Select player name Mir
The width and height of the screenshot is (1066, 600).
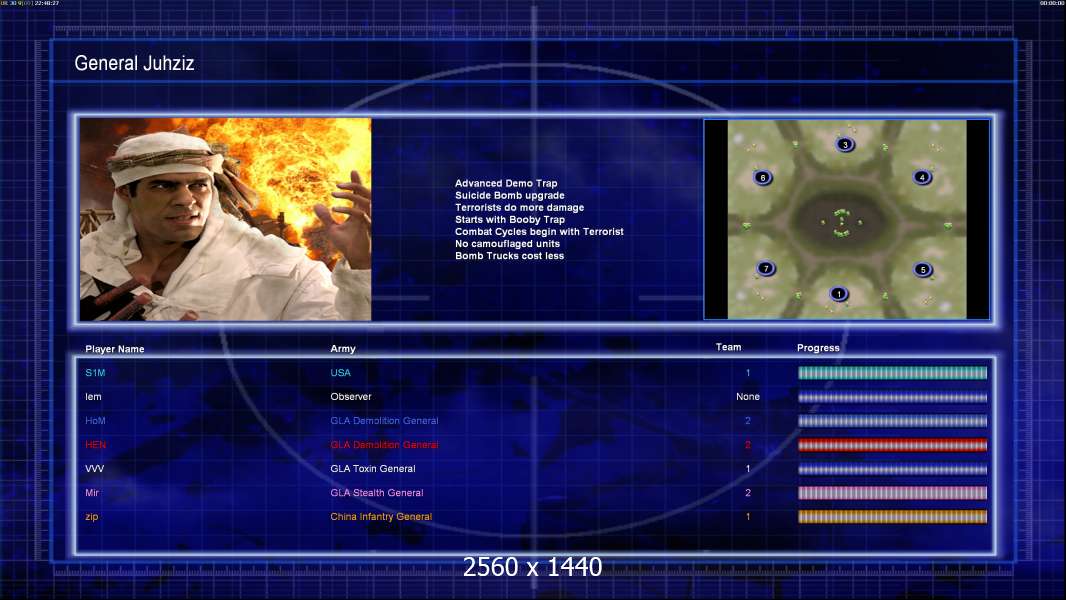tap(92, 493)
